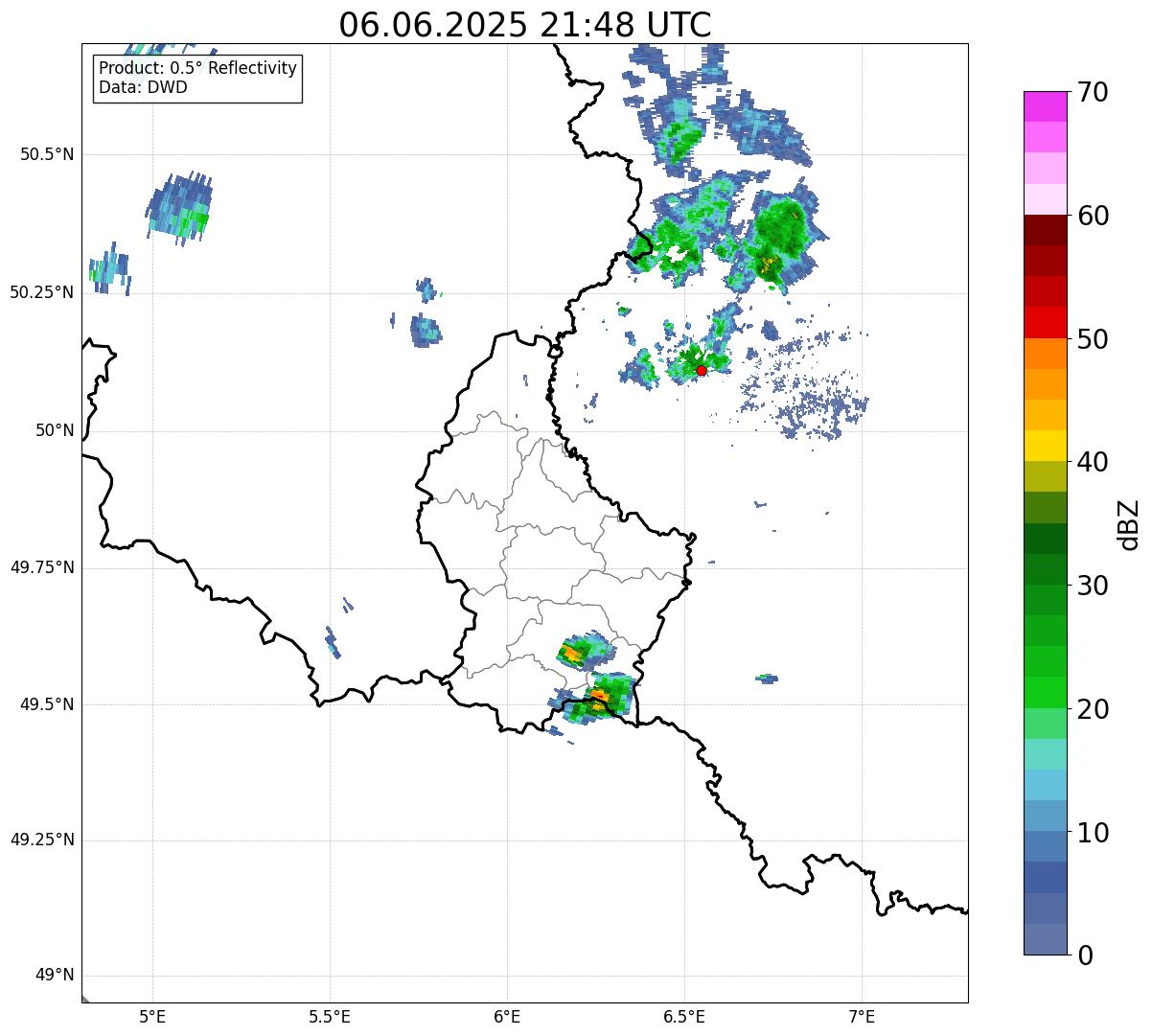Image resolution: width=1152 pixels, height=1036 pixels.
Task: Click the latitude label "50°N"
Action: pos(55,430)
